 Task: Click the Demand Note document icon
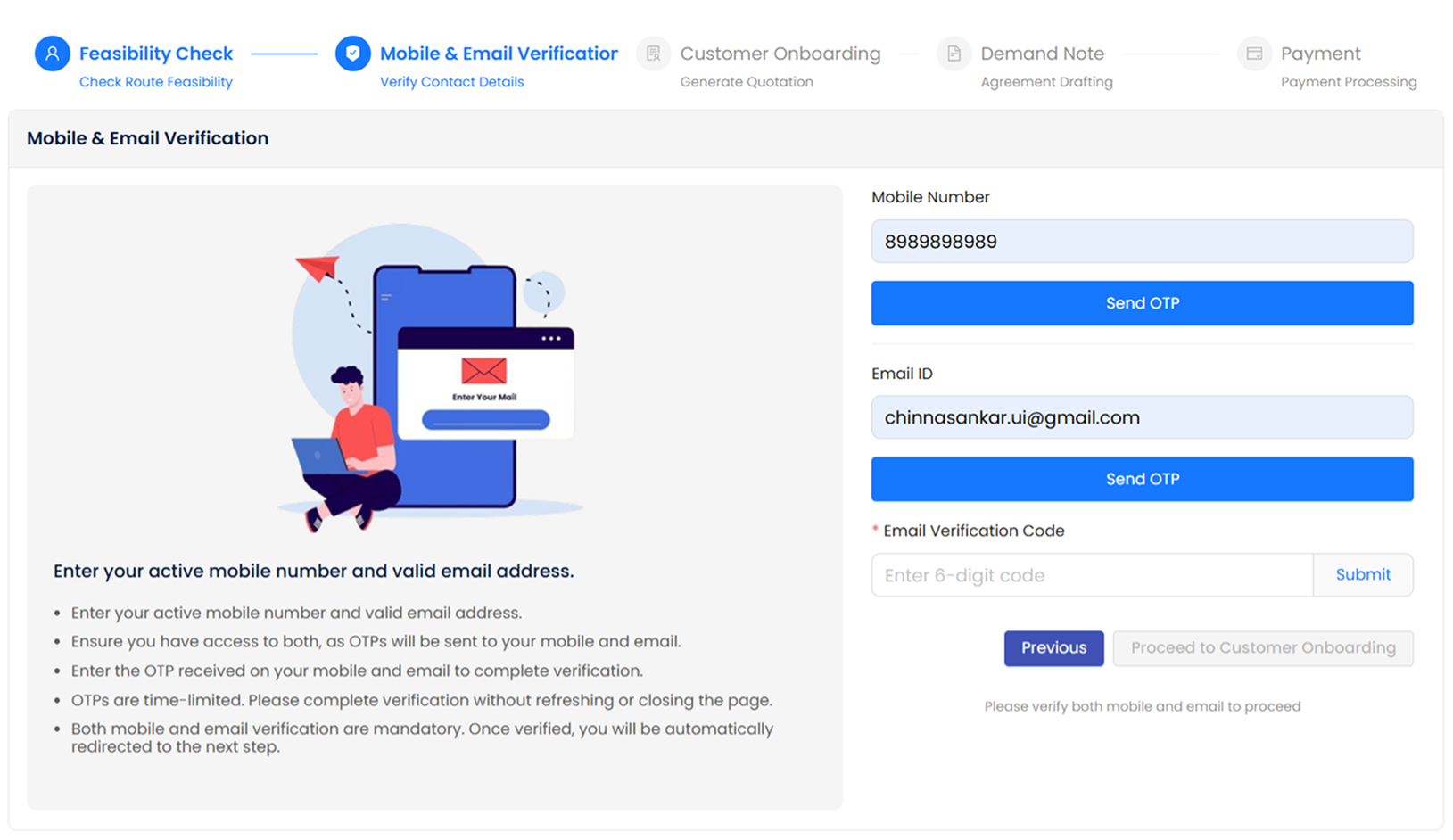click(x=954, y=54)
